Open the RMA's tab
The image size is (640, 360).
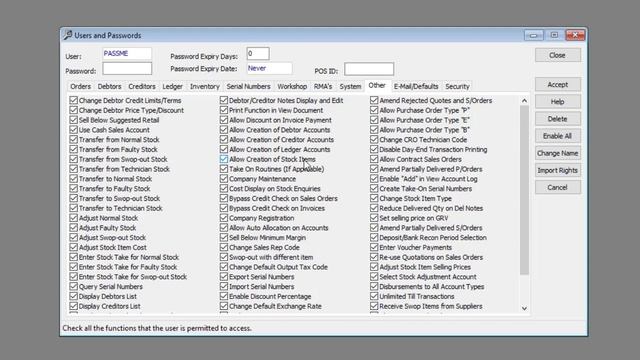[323, 87]
